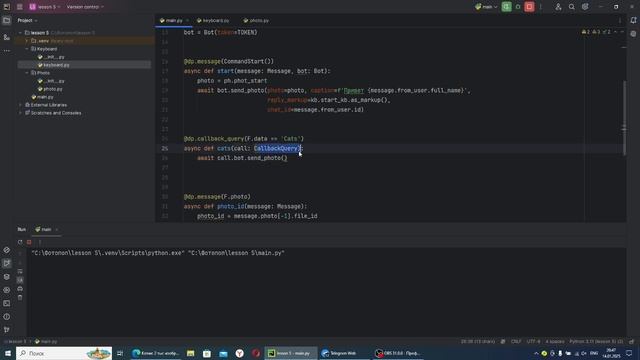The image size is (640, 360).
Task: Open the lesson 5 project dropdown
Action: click(45, 7)
